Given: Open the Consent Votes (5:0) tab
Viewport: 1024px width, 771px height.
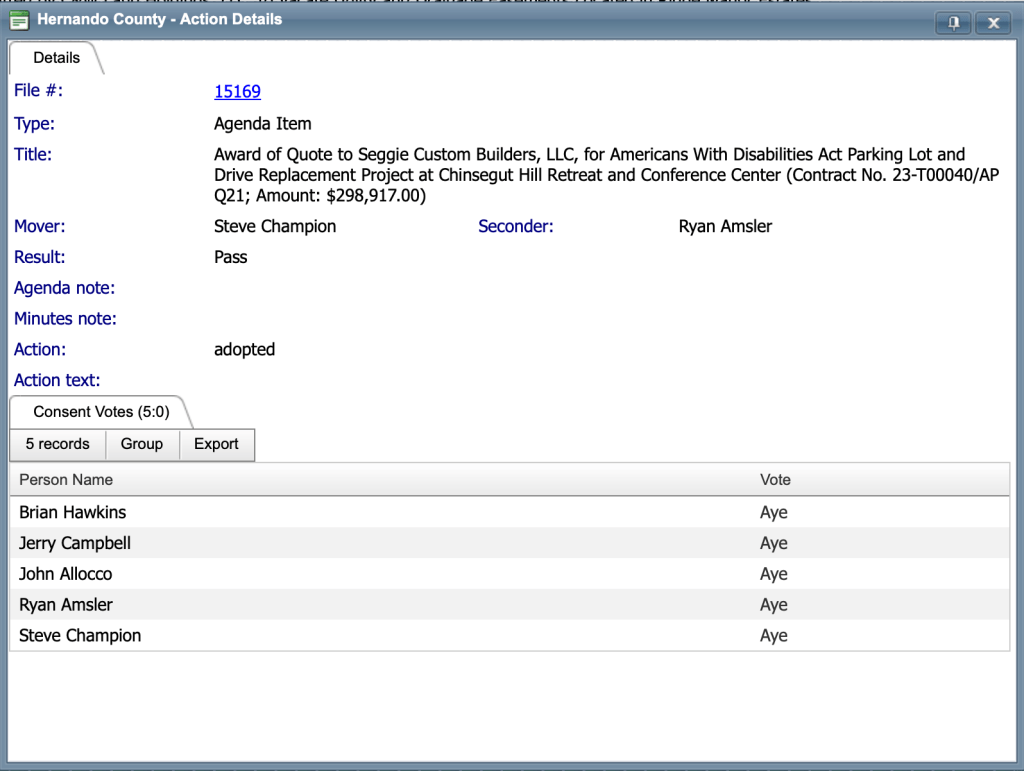Looking at the screenshot, I should pos(101,412).
